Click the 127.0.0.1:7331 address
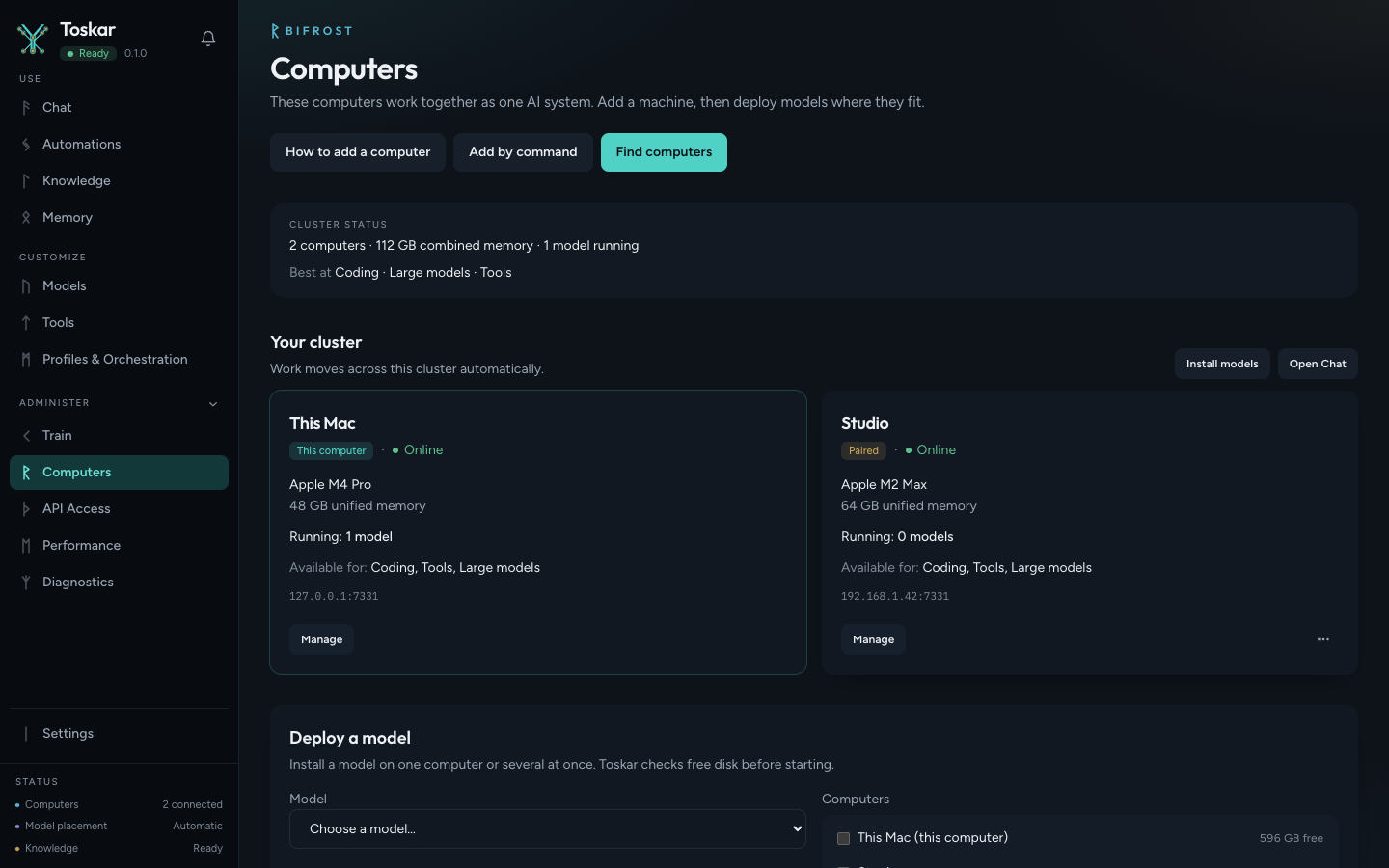Screen dimensions: 1389x868 coord(334,597)
